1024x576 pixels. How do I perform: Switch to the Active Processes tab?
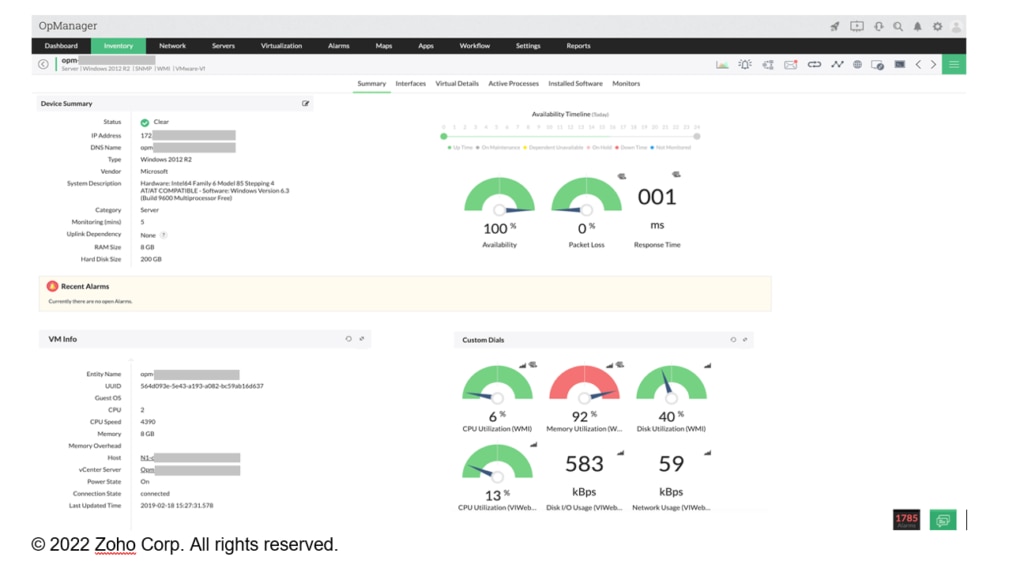[x=514, y=84]
